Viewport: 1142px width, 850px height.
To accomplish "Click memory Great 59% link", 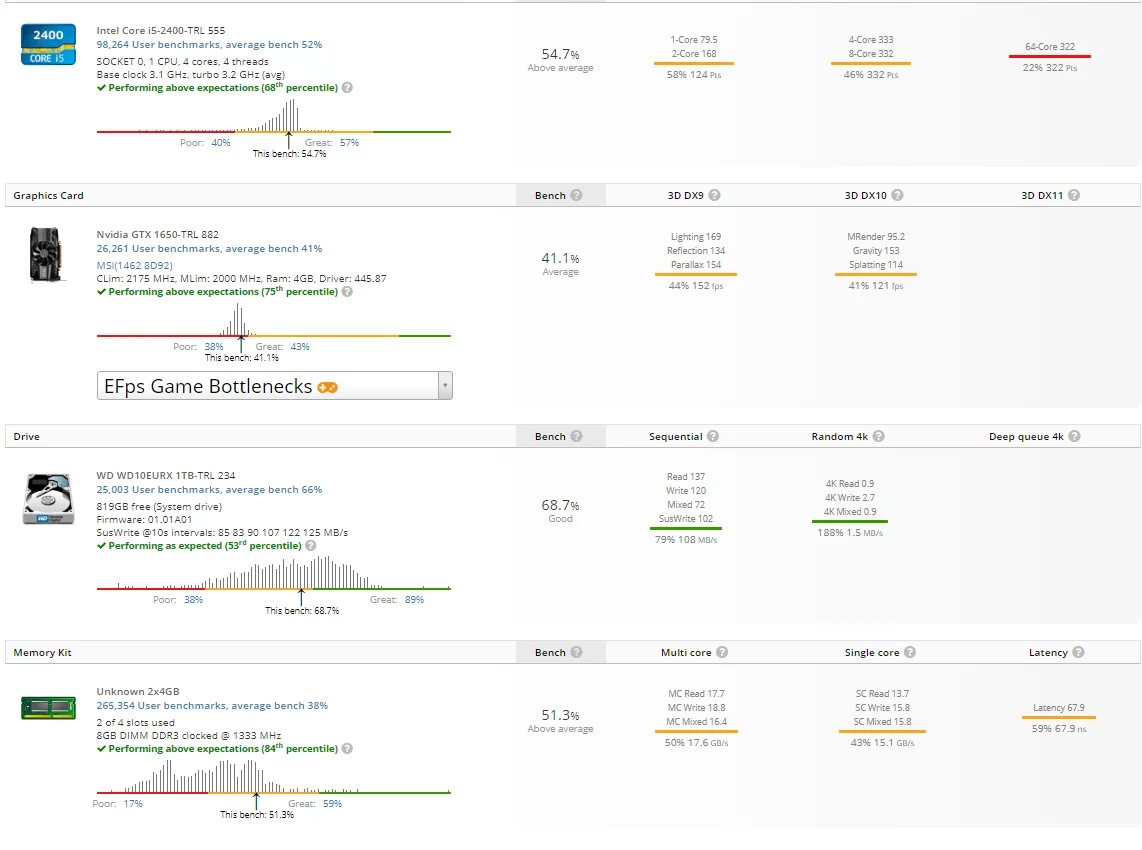I will click(333, 803).
